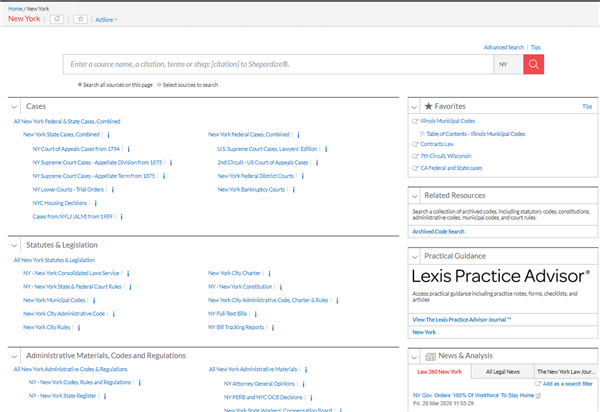Open info icon for U.S. Supreme Court Cases
The image size is (600, 412).
click(326, 149)
